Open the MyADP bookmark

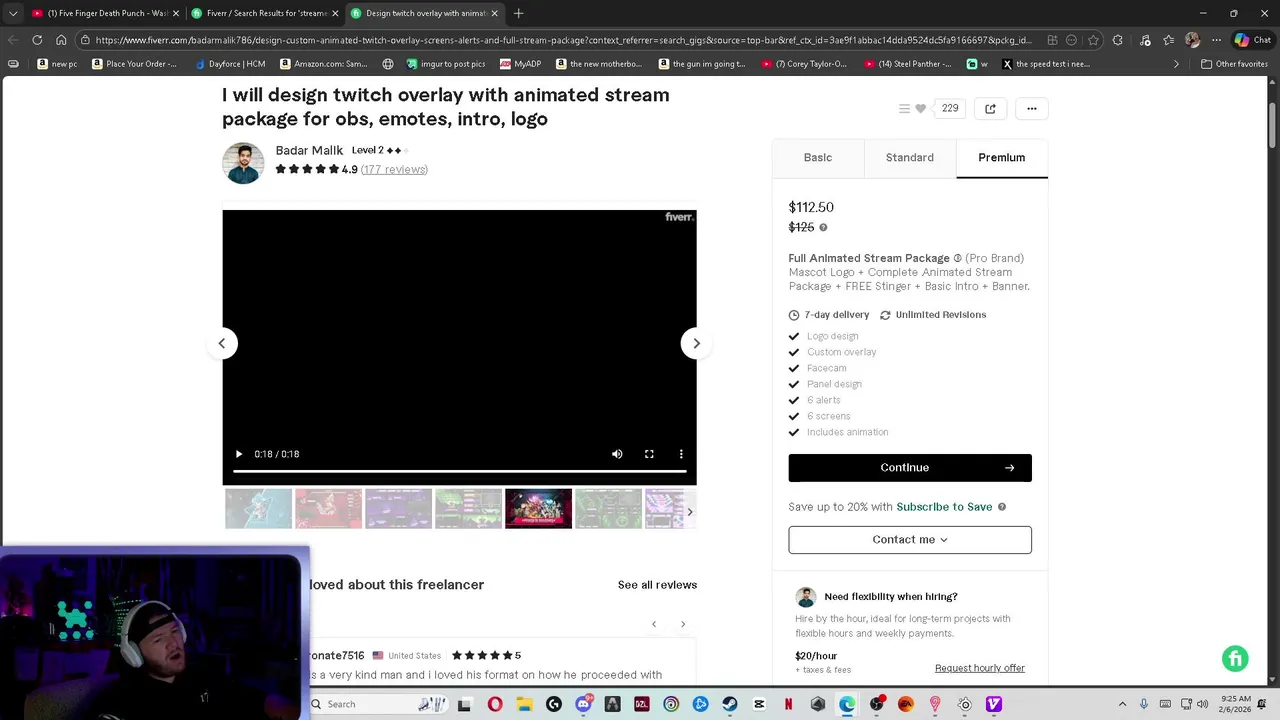click(520, 64)
